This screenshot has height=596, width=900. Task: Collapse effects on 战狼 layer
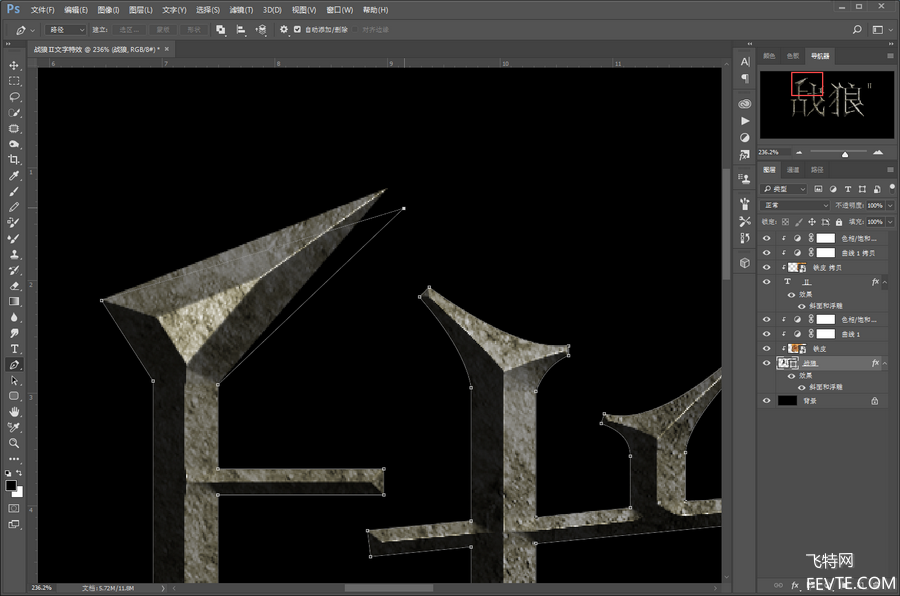click(885, 363)
